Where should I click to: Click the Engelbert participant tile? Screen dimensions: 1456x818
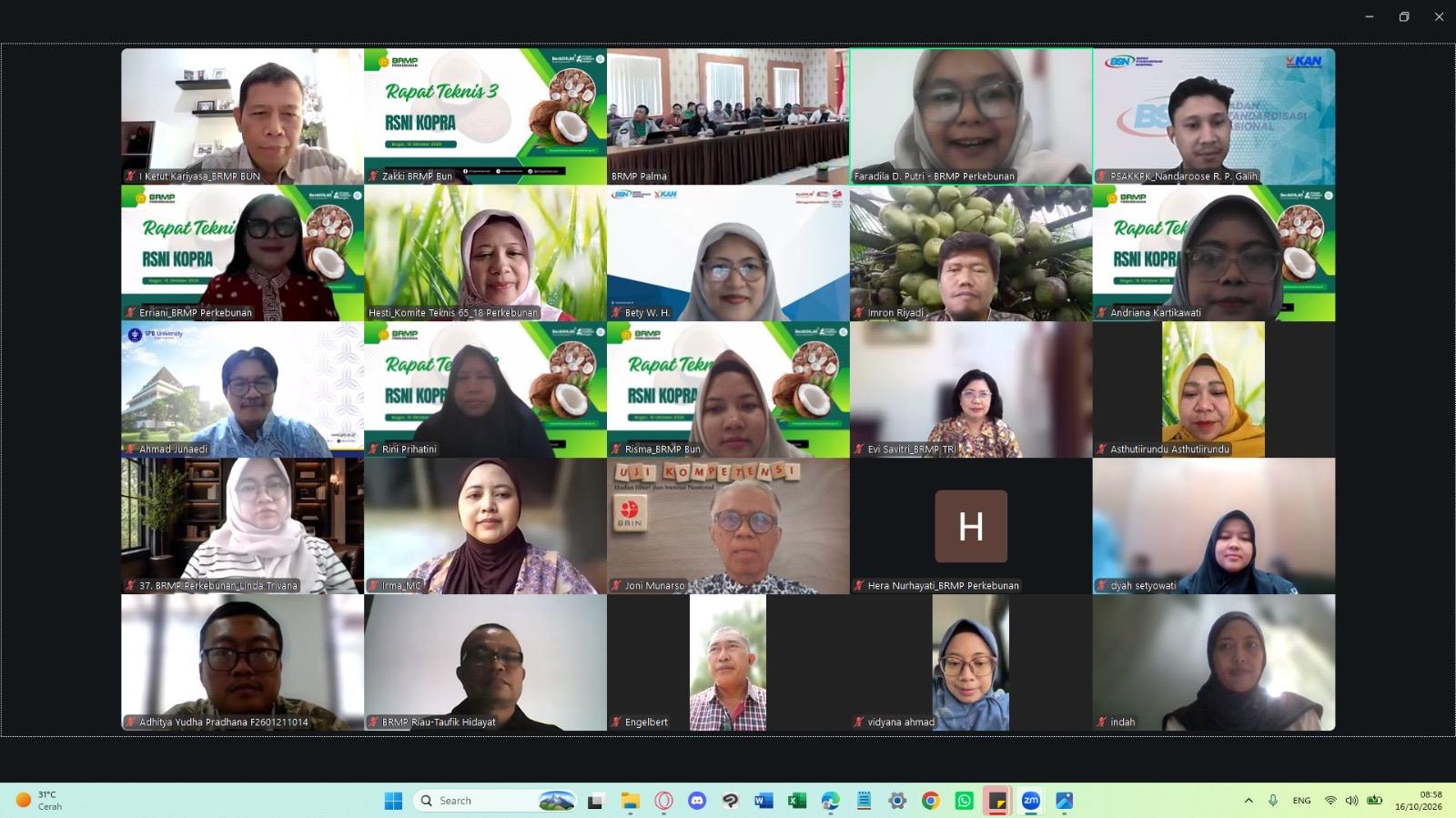pyautogui.click(x=728, y=662)
